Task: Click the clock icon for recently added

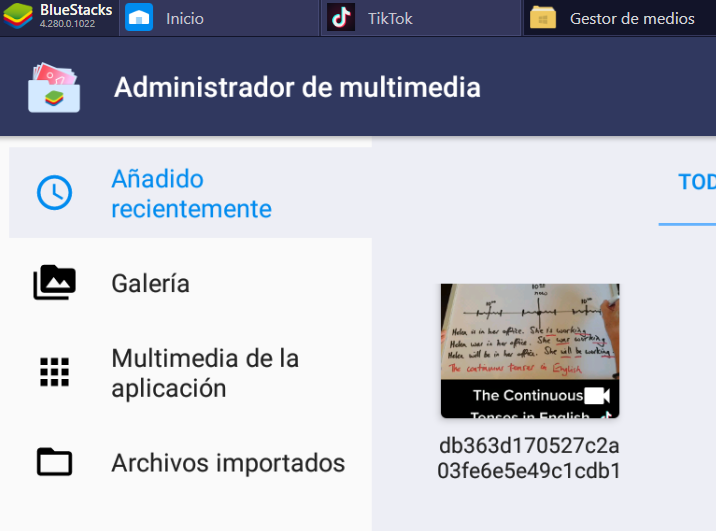Action: coord(54,192)
